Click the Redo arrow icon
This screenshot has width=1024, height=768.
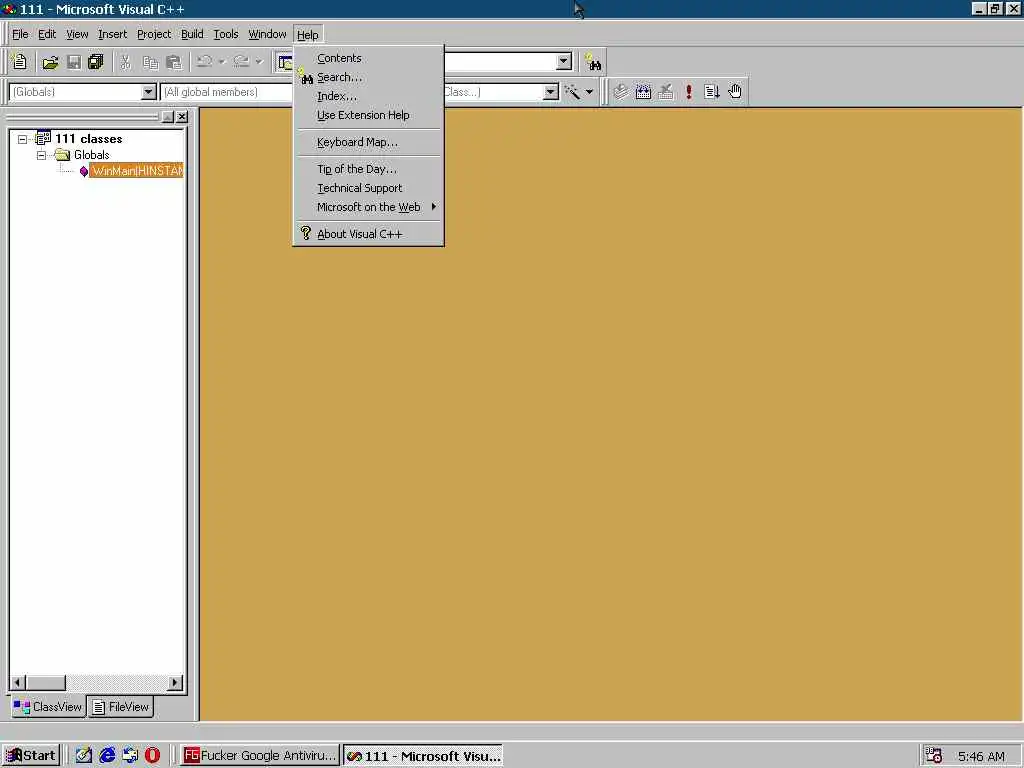coord(242,62)
